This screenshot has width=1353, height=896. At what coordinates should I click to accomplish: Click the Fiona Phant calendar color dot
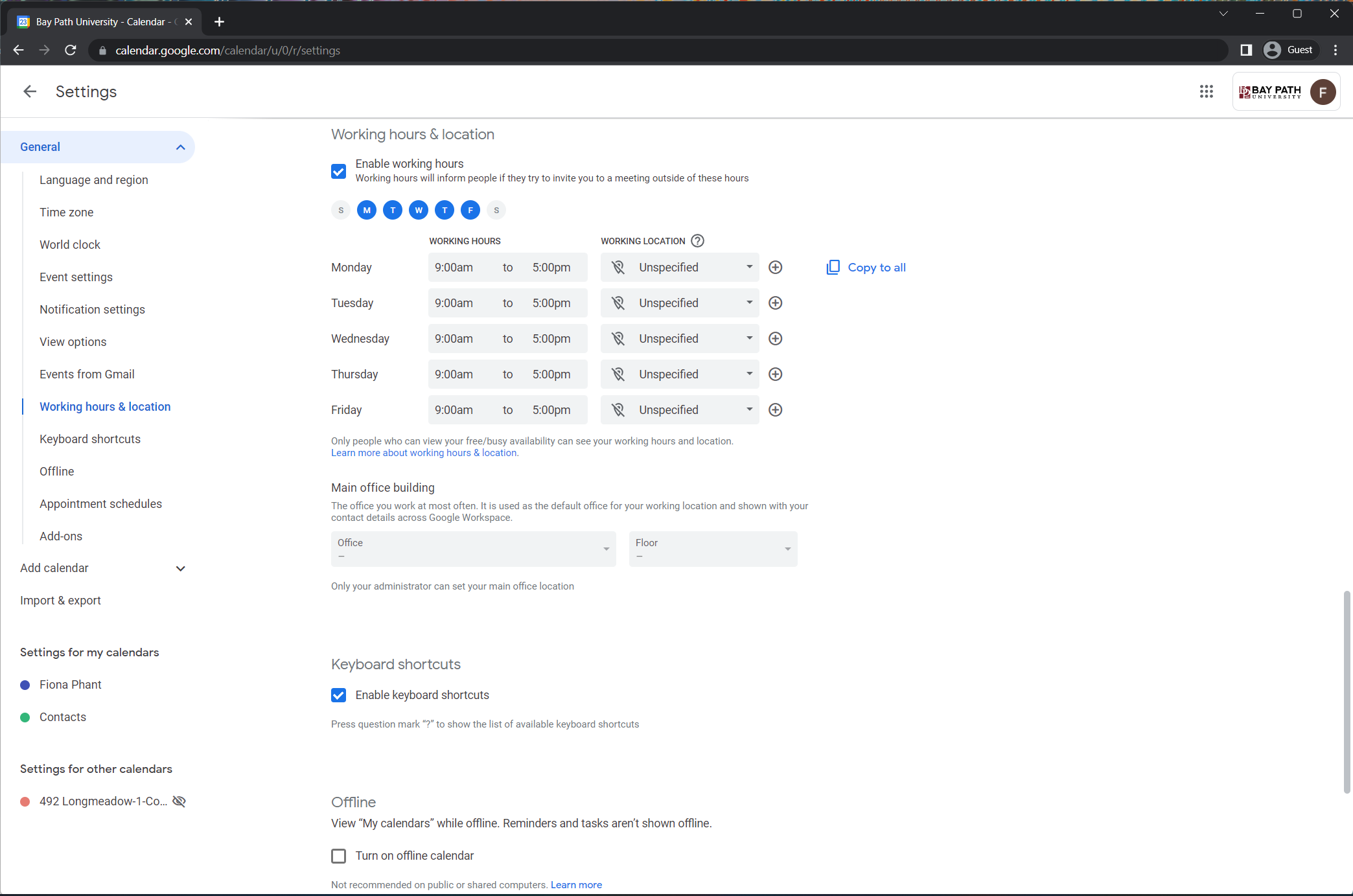[25, 685]
